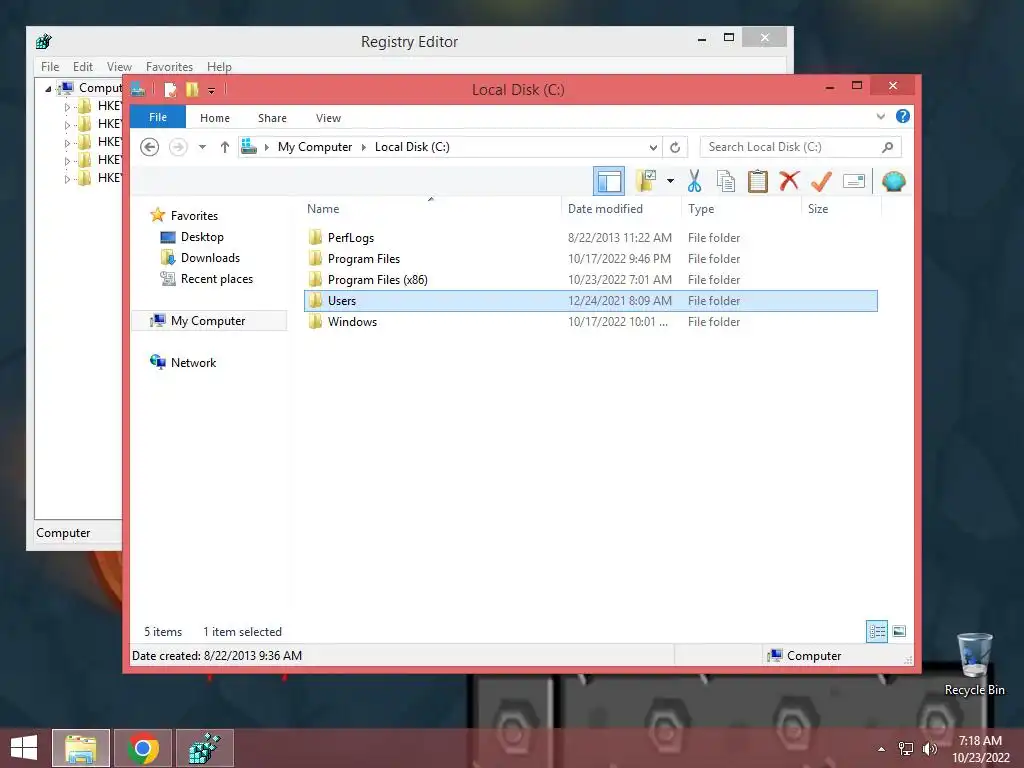Open Favorites menu in Registry Editor
1024x768 pixels.
pos(169,67)
